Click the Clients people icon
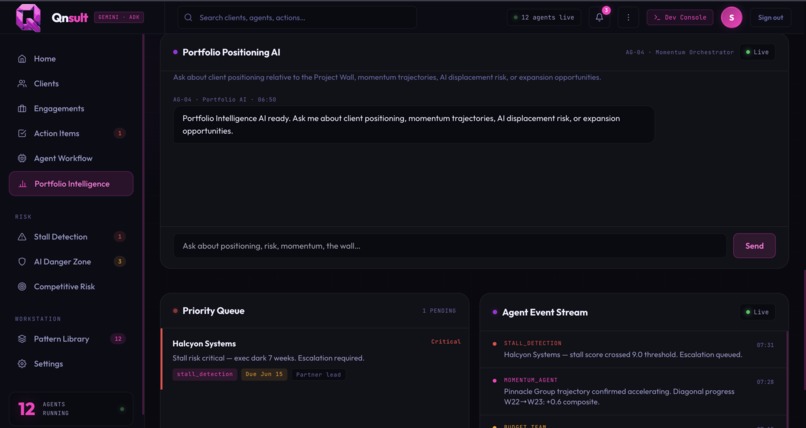 pos(22,83)
